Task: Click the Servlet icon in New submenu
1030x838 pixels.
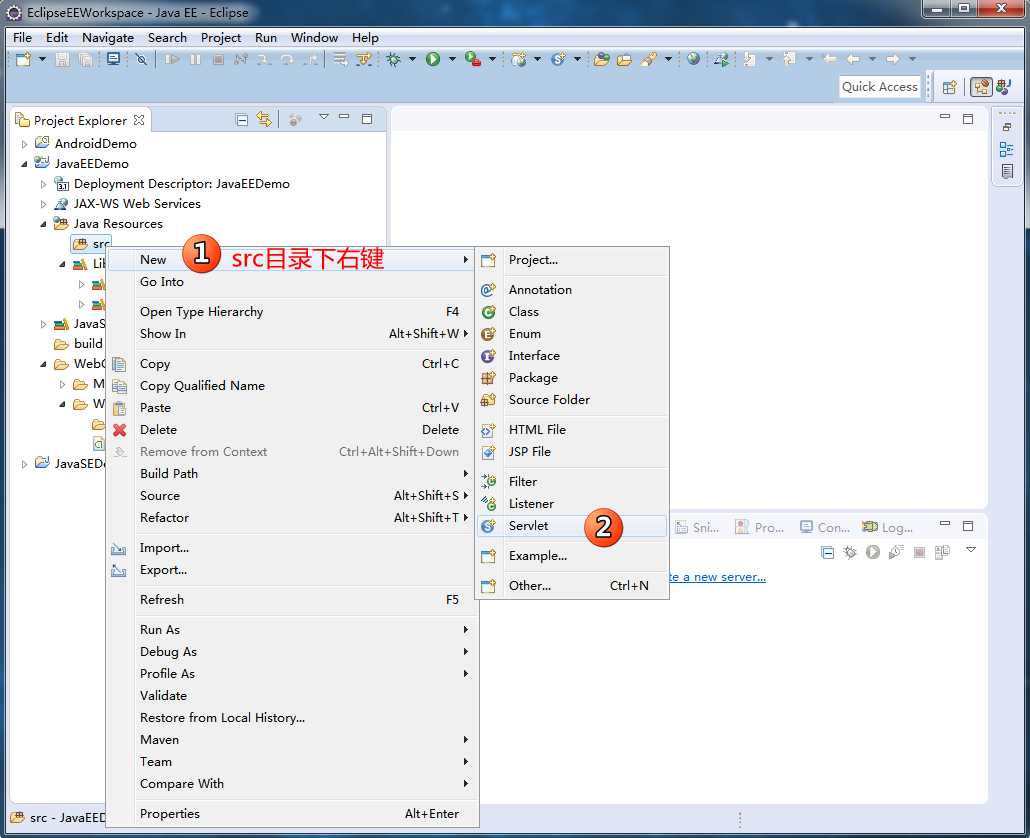Action: (488, 525)
